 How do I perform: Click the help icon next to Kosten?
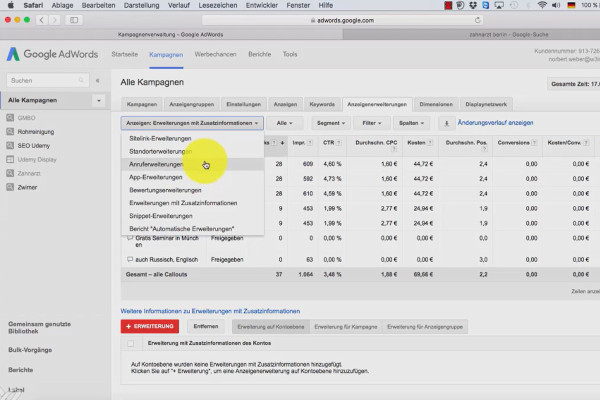tap(430, 143)
